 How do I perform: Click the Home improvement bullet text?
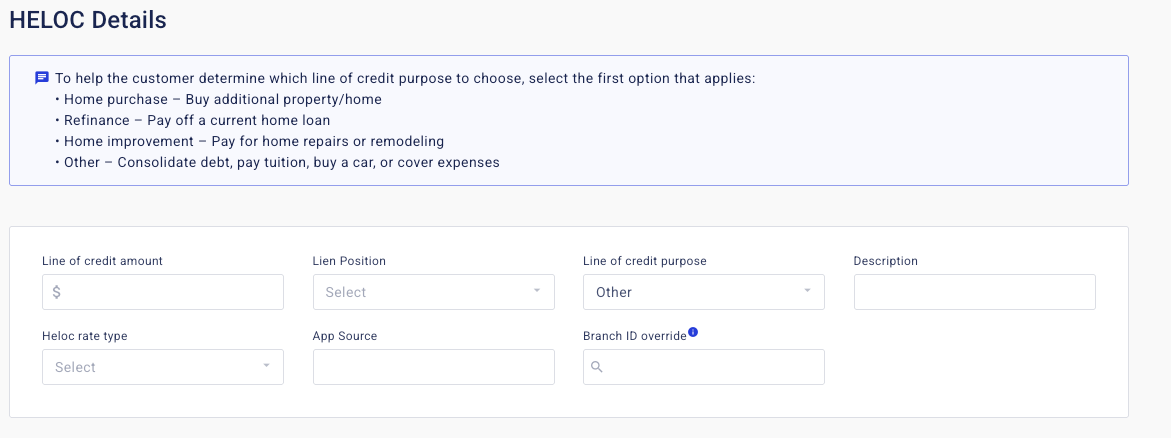253,141
